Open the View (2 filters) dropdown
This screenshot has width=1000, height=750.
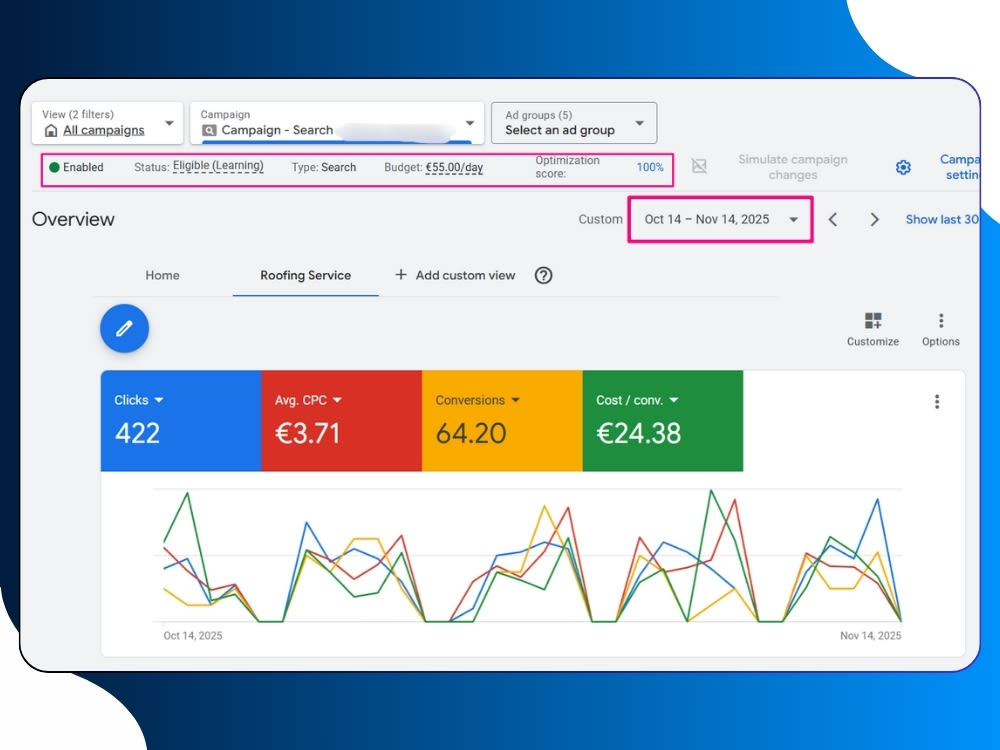(x=107, y=122)
